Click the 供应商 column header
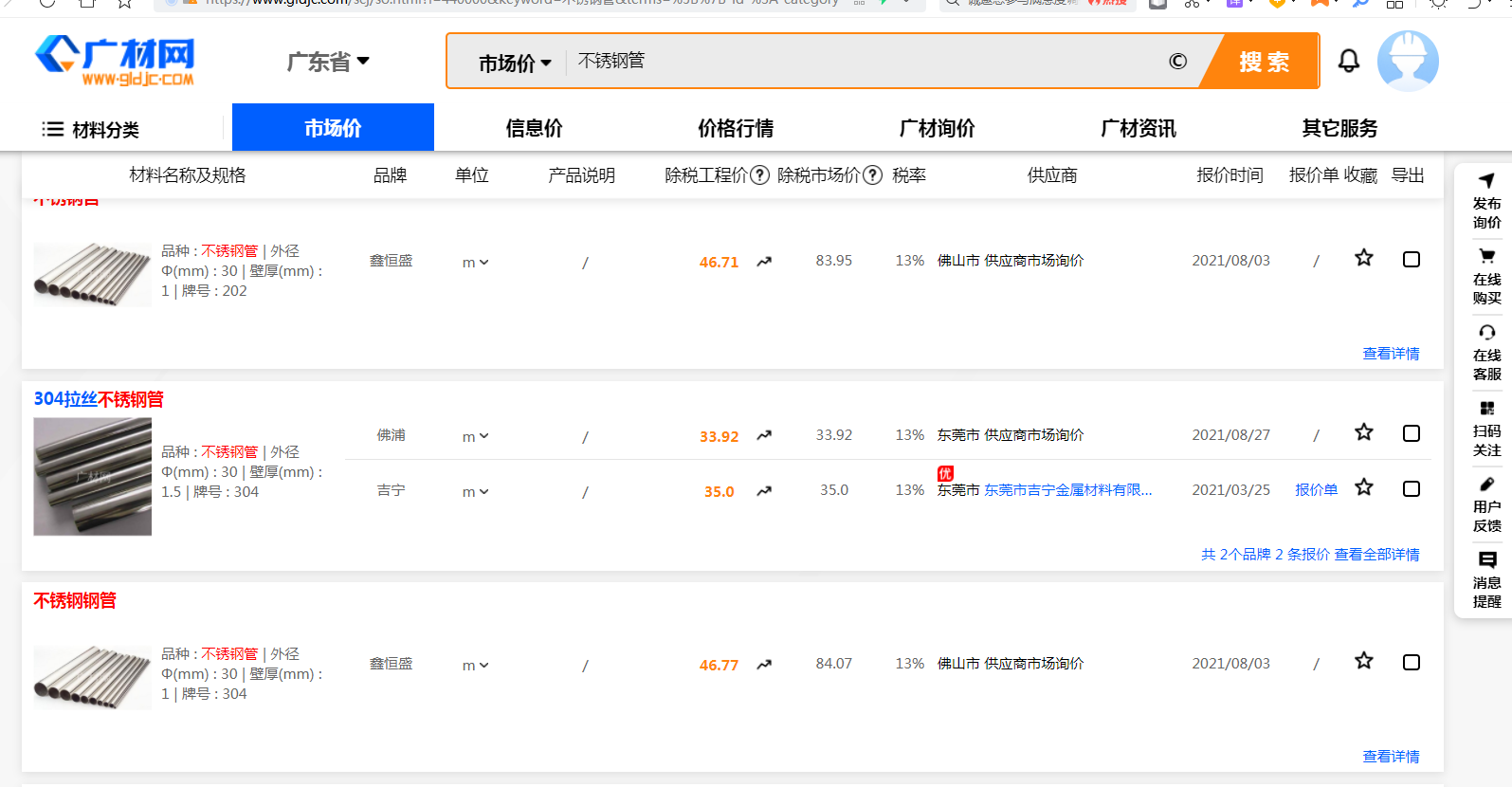The height and width of the screenshot is (787, 1512). tap(1052, 175)
